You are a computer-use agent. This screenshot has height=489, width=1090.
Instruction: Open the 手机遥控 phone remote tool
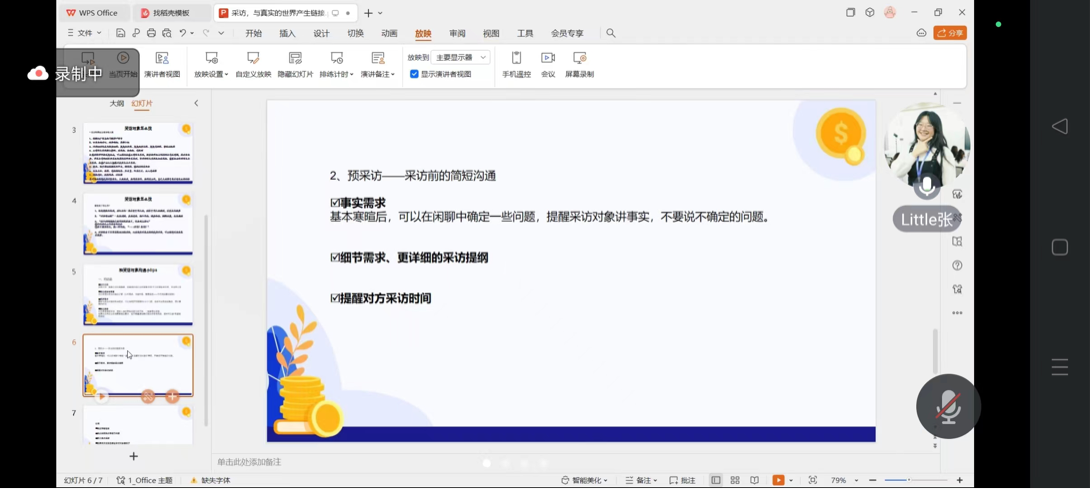[x=516, y=63]
